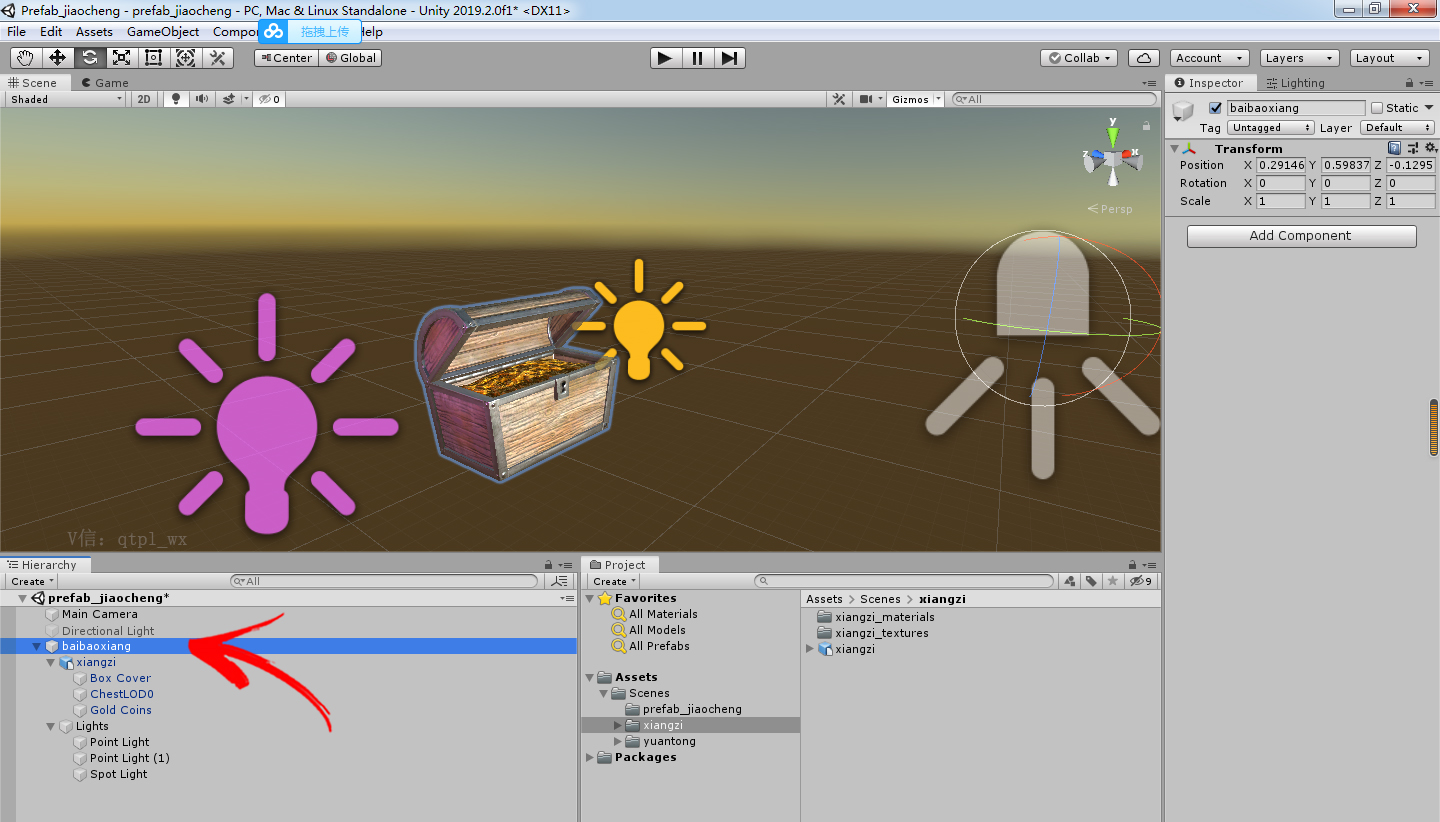Lock the Hierarchy panel
This screenshot has width=1440, height=822.
(x=548, y=565)
